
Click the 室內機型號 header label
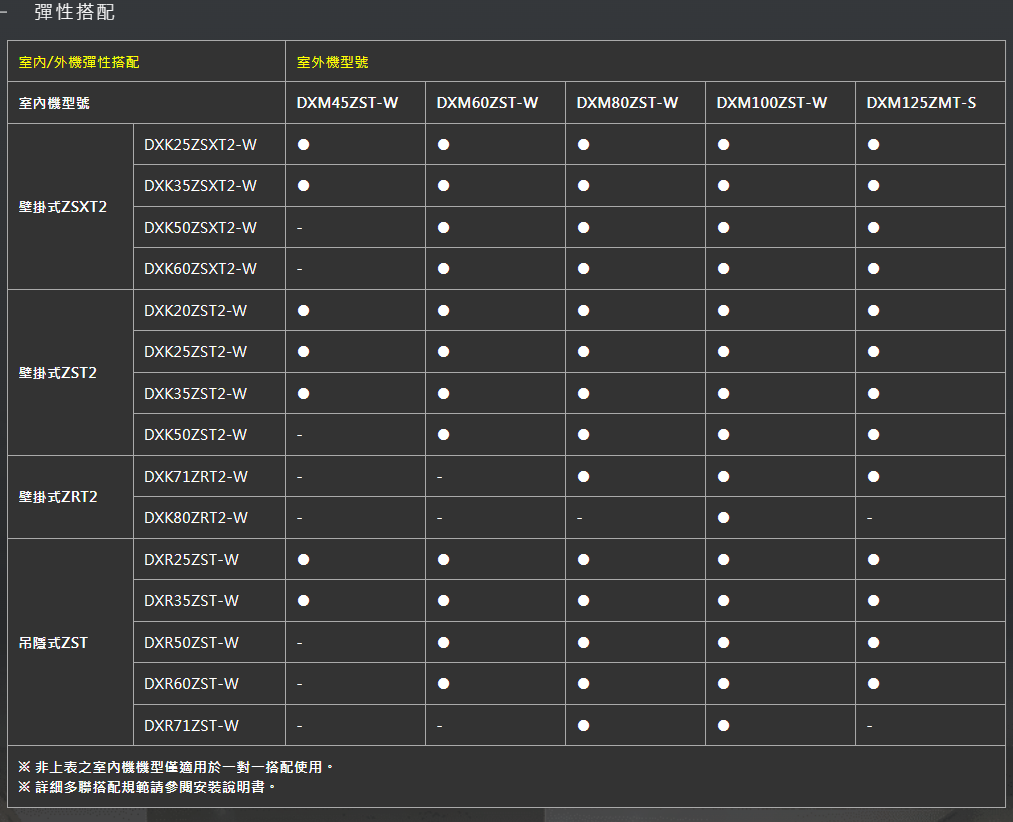point(54,103)
